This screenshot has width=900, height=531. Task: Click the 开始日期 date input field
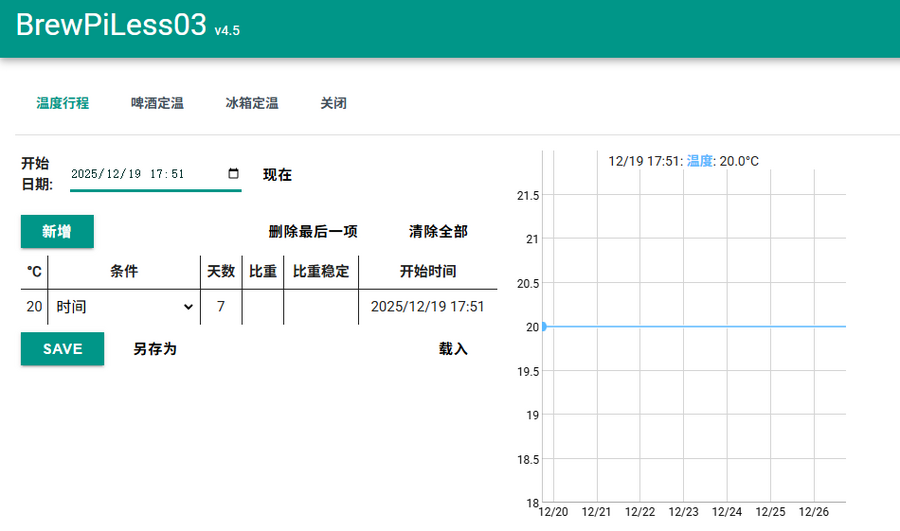pyautogui.click(x=140, y=174)
